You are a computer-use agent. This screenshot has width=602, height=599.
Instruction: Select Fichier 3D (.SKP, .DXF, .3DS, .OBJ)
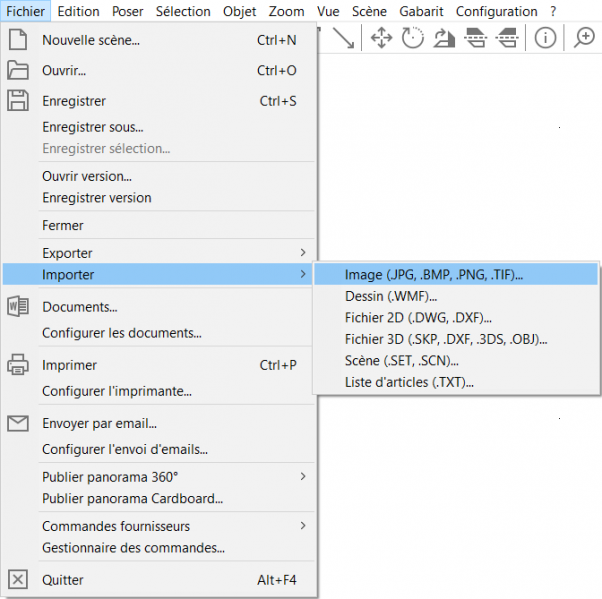(x=446, y=339)
